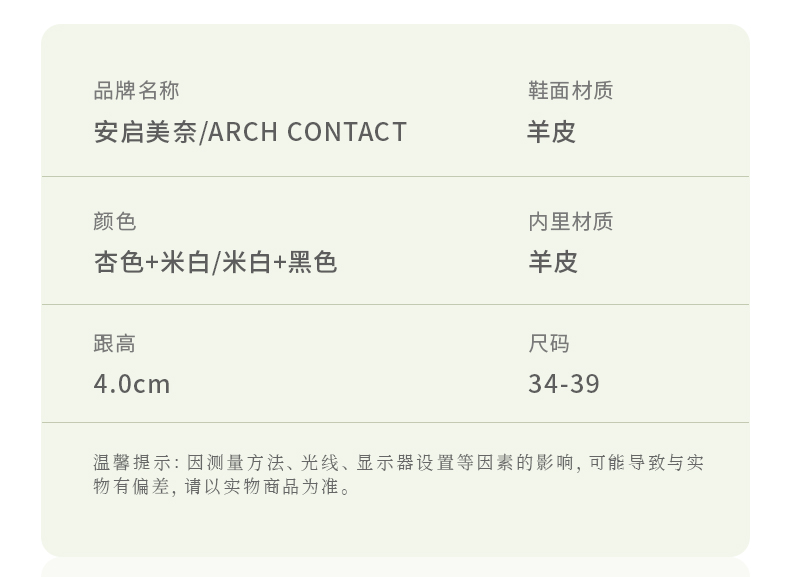Click the ARCH CONTACT brand text
The width and height of the screenshot is (790, 577).
[308, 132]
